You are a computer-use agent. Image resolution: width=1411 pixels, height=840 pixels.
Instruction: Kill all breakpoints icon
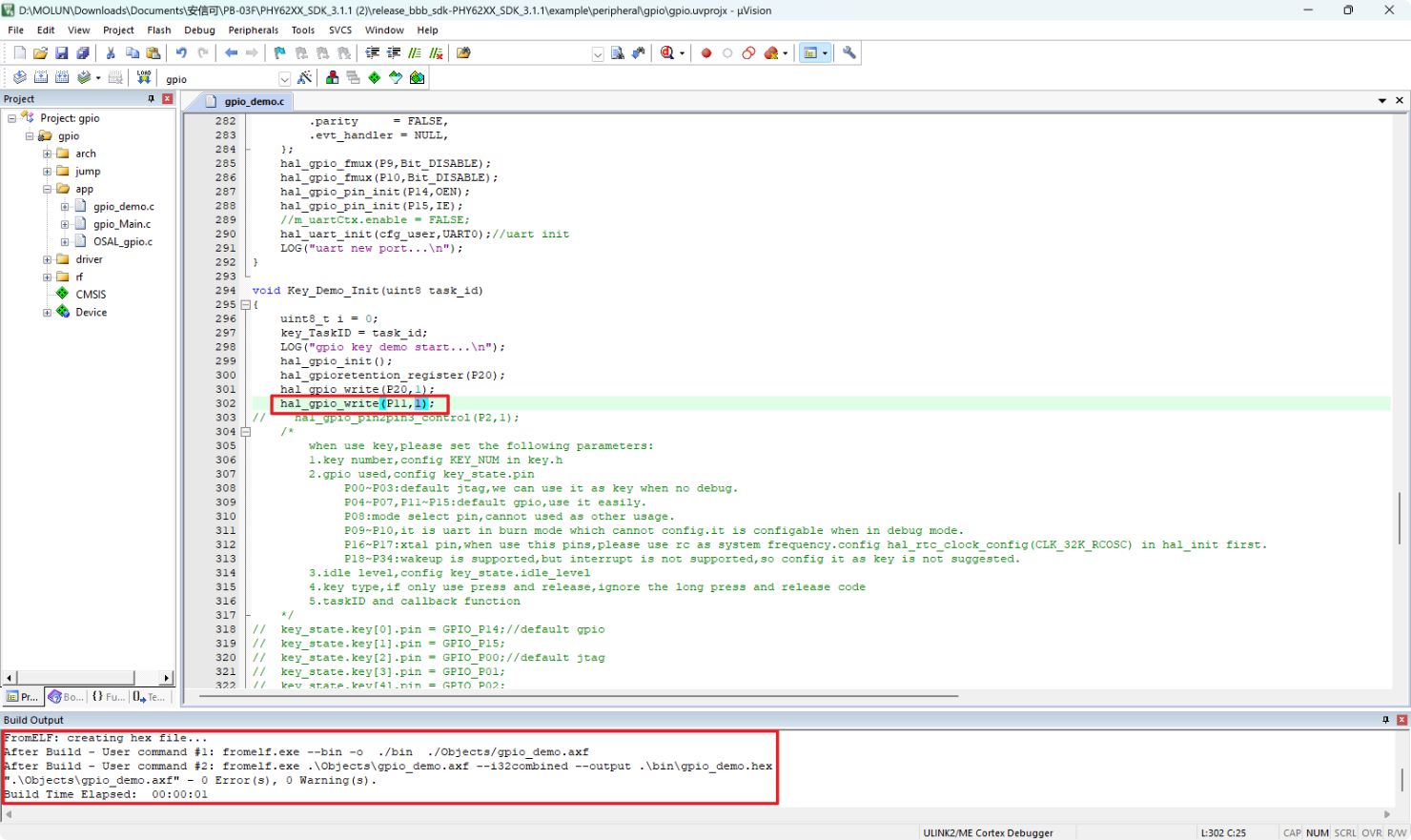[x=771, y=53]
